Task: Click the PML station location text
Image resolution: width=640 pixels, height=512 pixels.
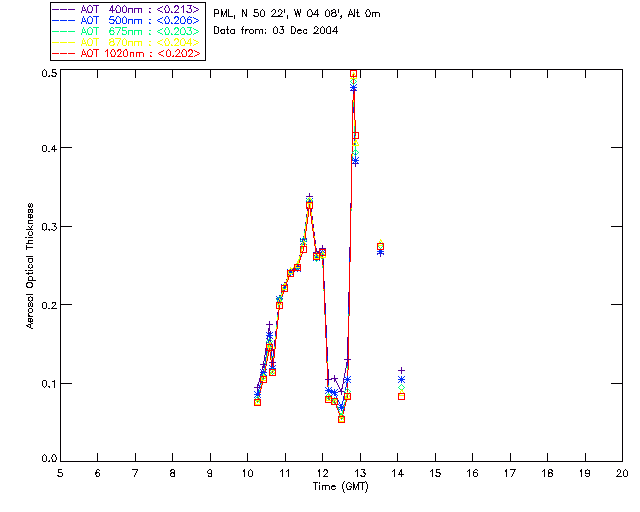Action: click(297, 13)
